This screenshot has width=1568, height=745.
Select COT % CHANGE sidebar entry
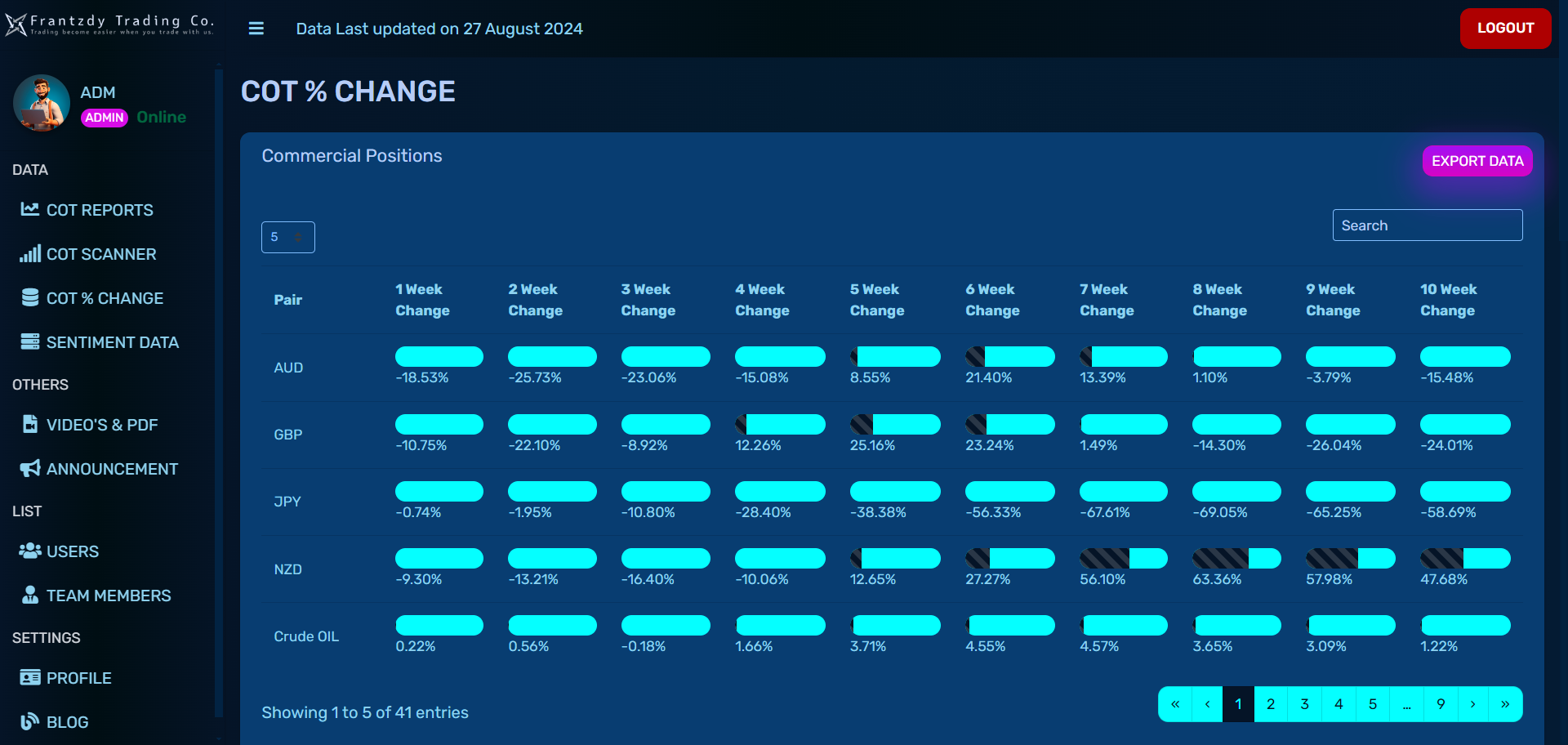(105, 298)
